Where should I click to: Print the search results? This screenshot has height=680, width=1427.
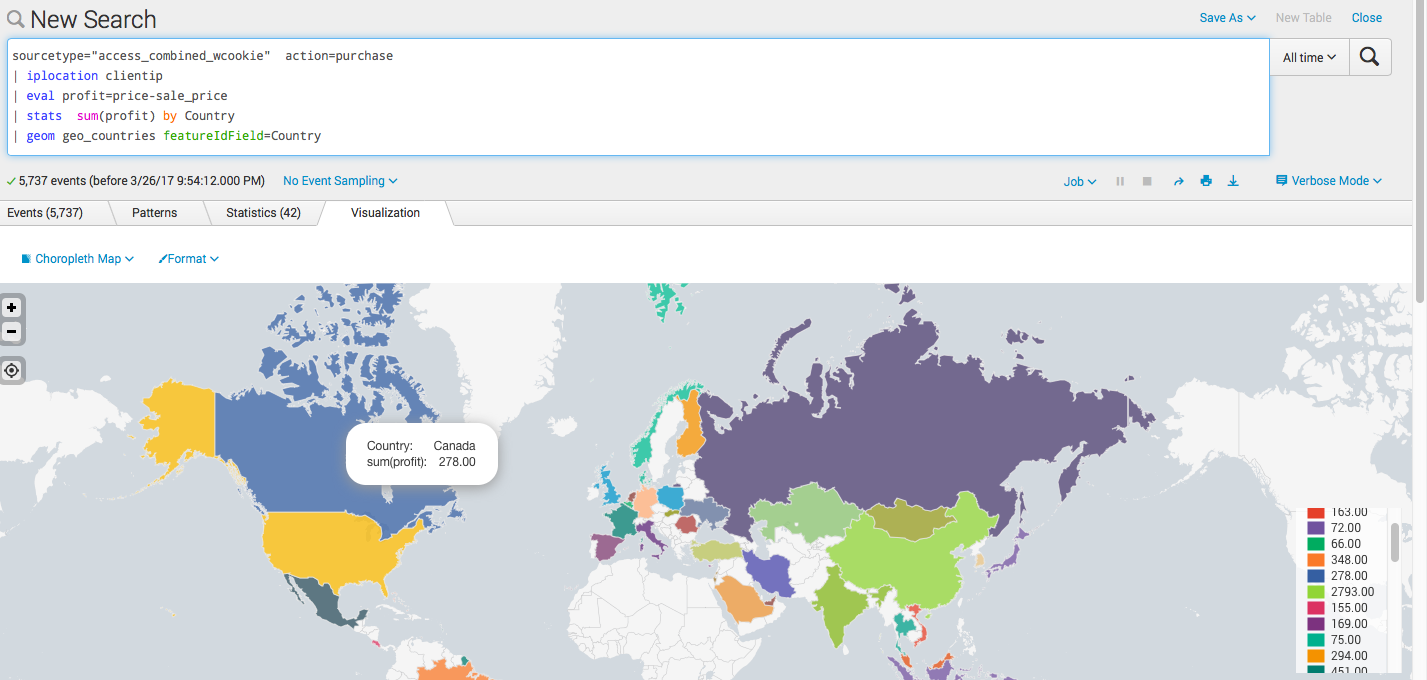coord(1205,182)
